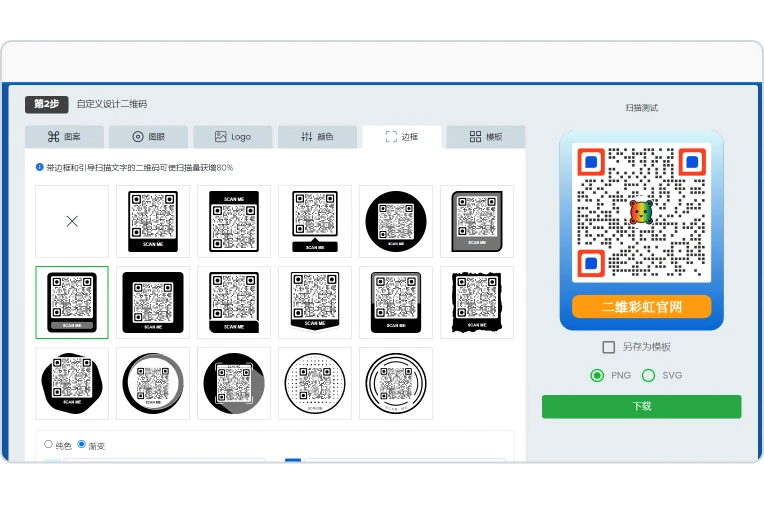
Task: Select the black circle with shadow frame
Action: coord(234,383)
